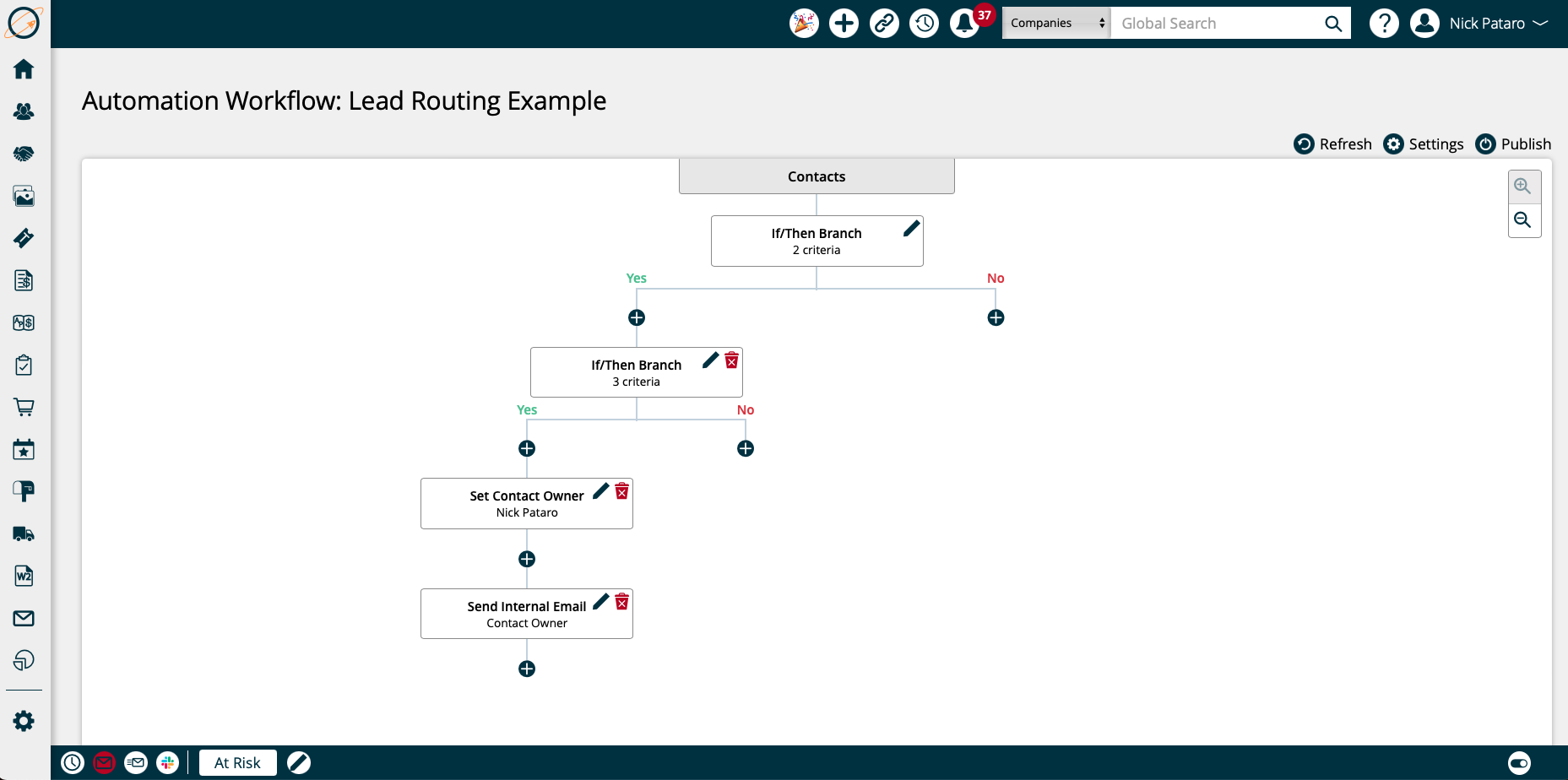Screen dimensions: 1568x780
Task: Open the help question mark icon
Action: (1384, 23)
